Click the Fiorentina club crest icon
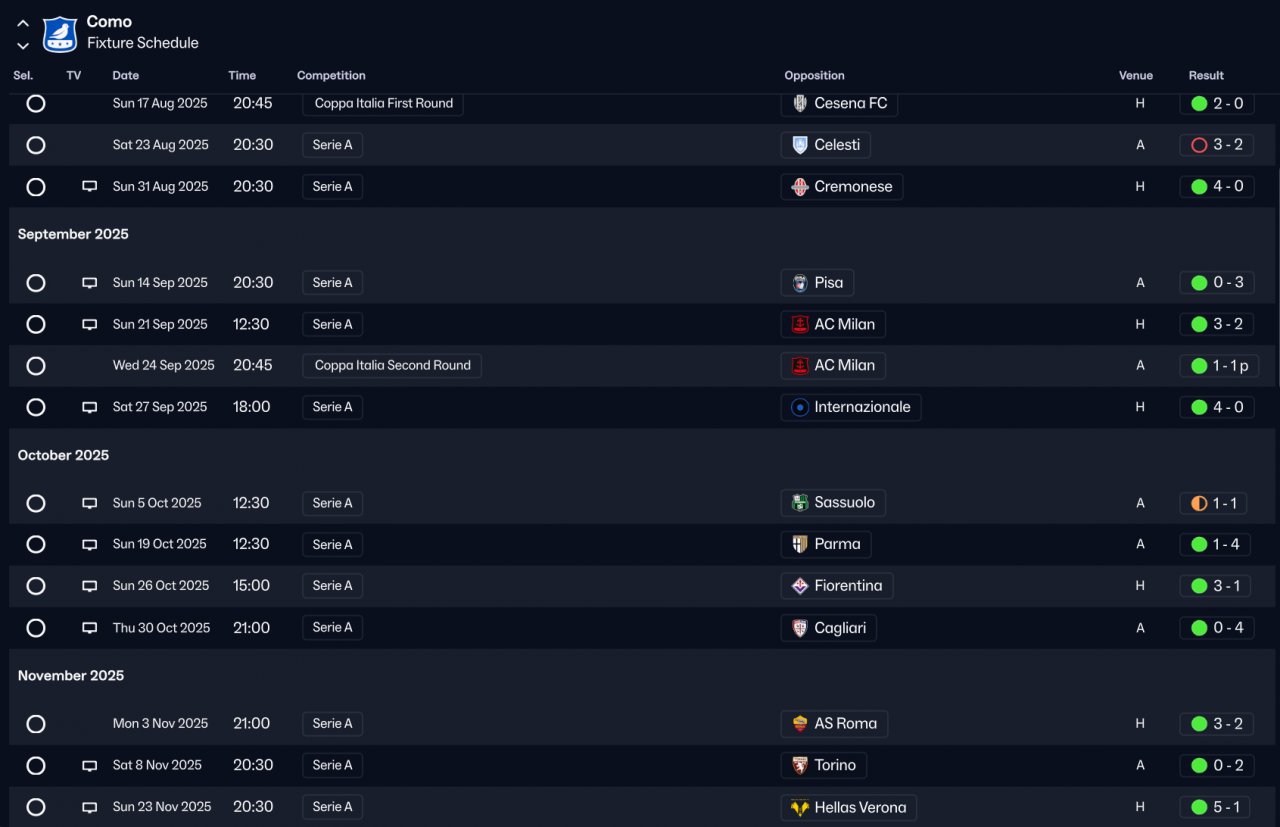 tap(800, 586)
